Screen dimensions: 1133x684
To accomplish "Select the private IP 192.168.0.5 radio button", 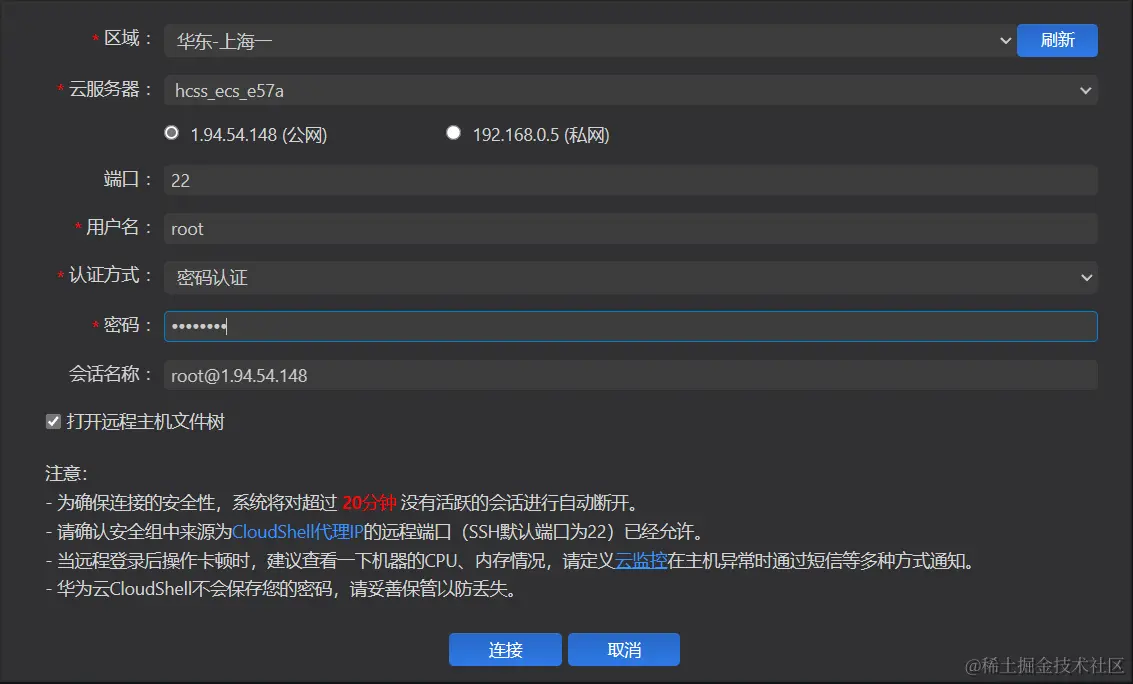I will coord(453,132).
